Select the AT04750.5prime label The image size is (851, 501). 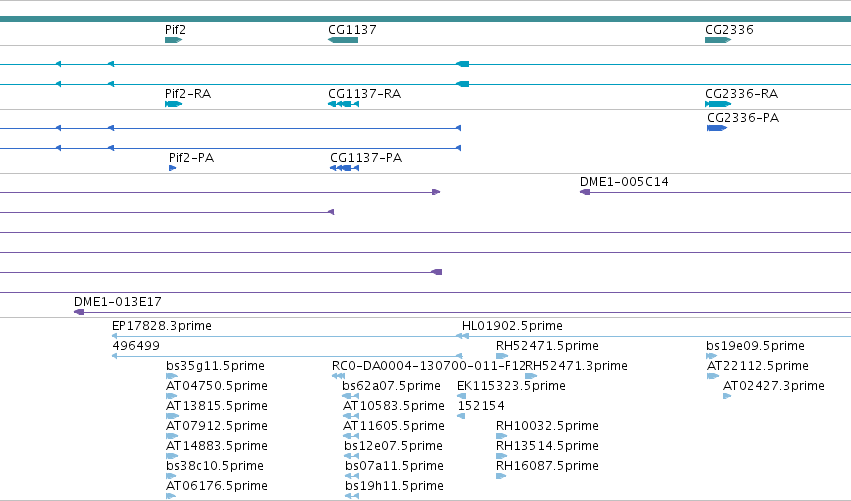pyautogui.click(x=217, y=386)
